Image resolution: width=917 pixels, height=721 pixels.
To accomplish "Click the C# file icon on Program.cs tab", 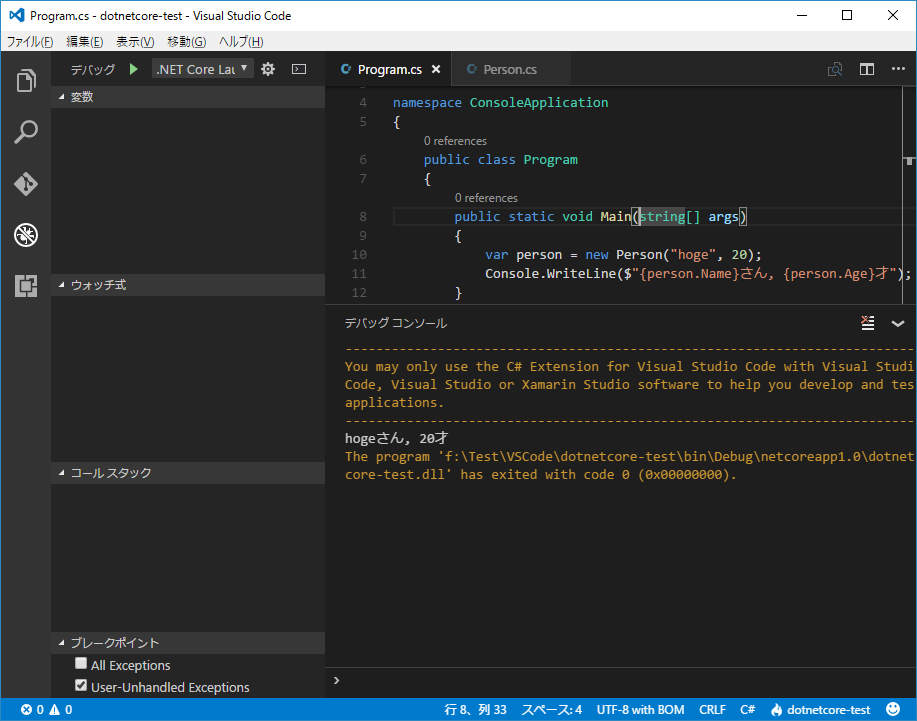I will coord(346,69).
